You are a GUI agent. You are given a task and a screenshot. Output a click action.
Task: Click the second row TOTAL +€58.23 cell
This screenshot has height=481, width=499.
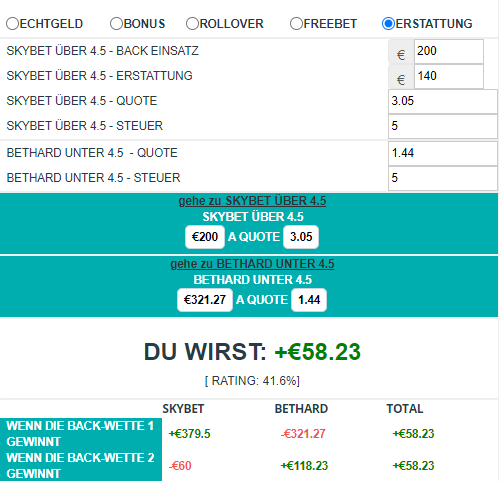tap(413, 466)
